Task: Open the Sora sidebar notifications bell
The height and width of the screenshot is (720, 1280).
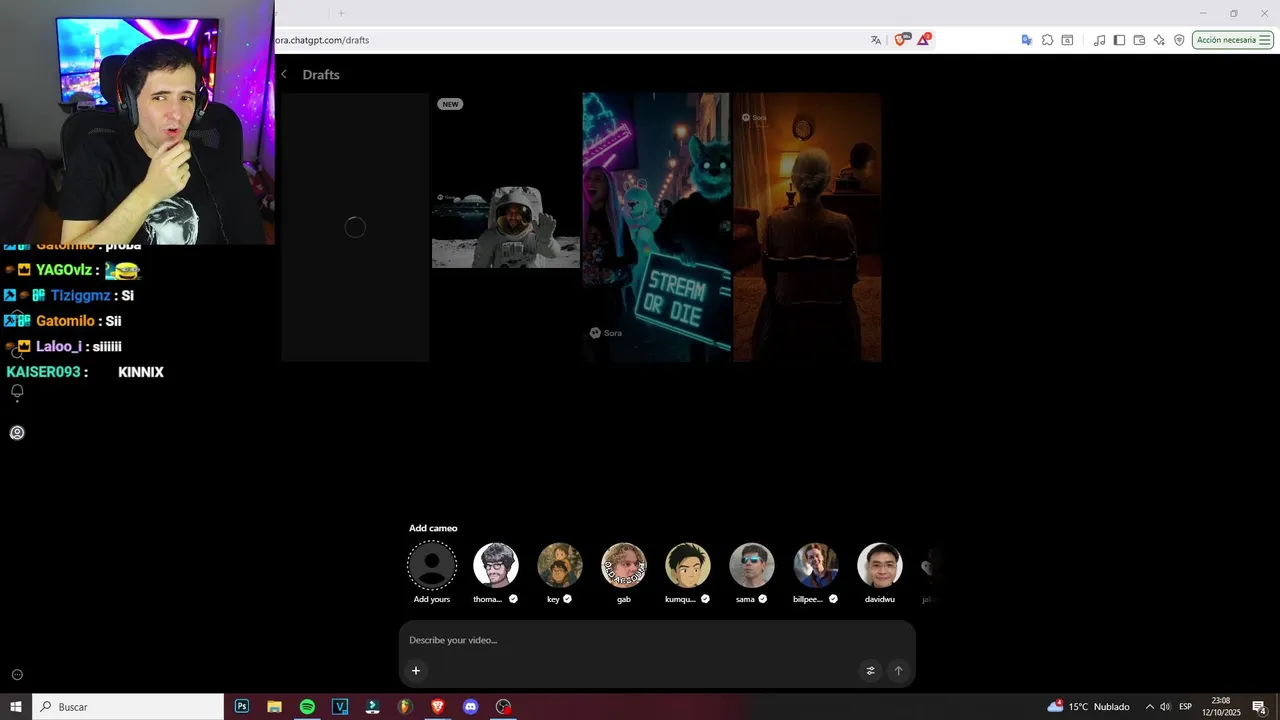Action: tap(17, 392)
